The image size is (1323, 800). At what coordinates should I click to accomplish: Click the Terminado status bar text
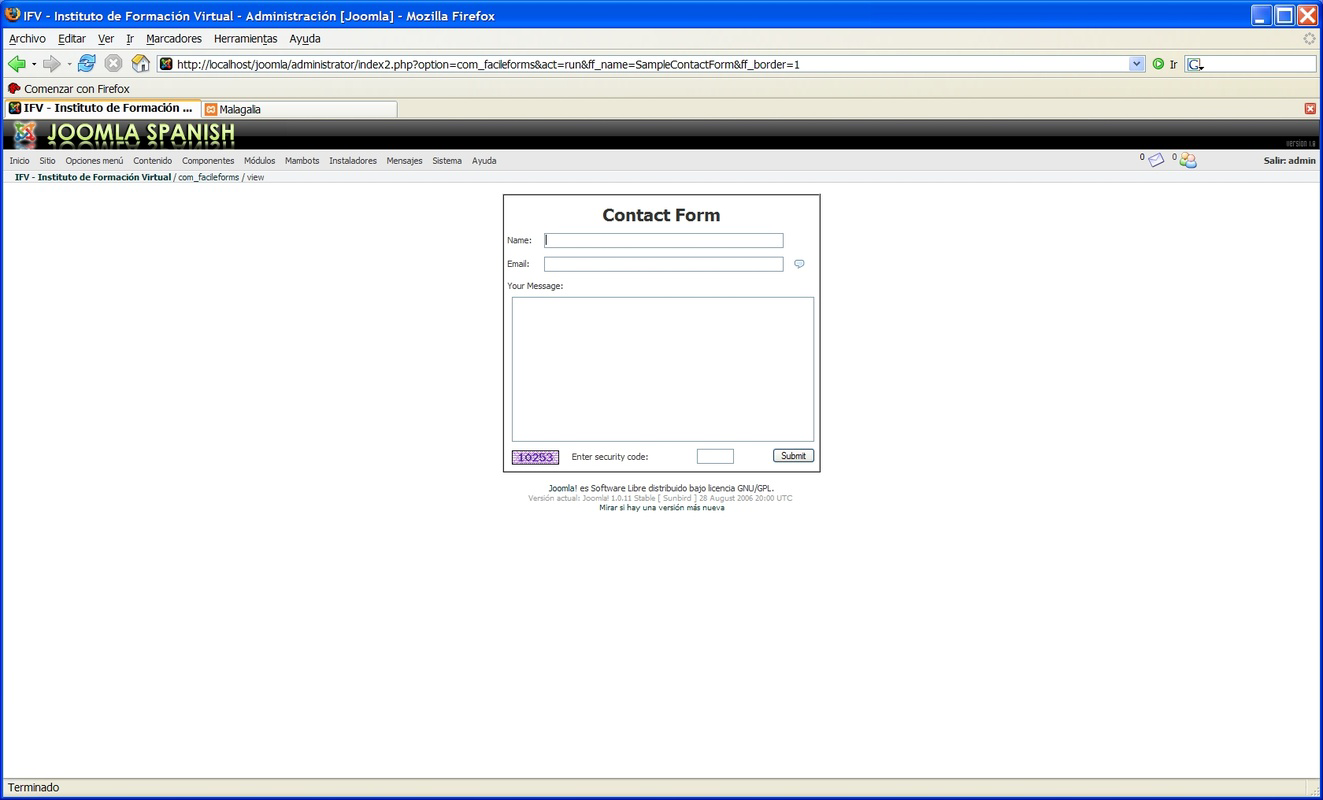(x=34, y=788)
